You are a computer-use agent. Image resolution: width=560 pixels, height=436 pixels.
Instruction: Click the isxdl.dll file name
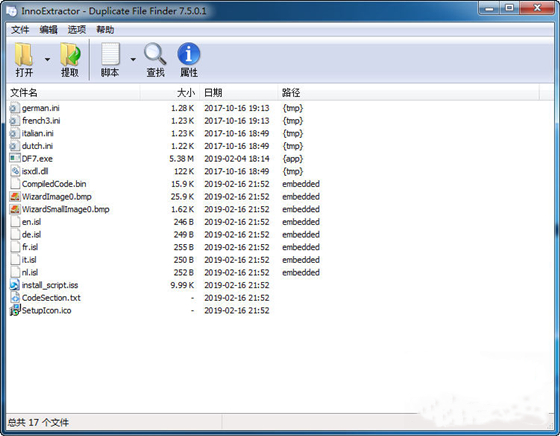tap(35, 171)
